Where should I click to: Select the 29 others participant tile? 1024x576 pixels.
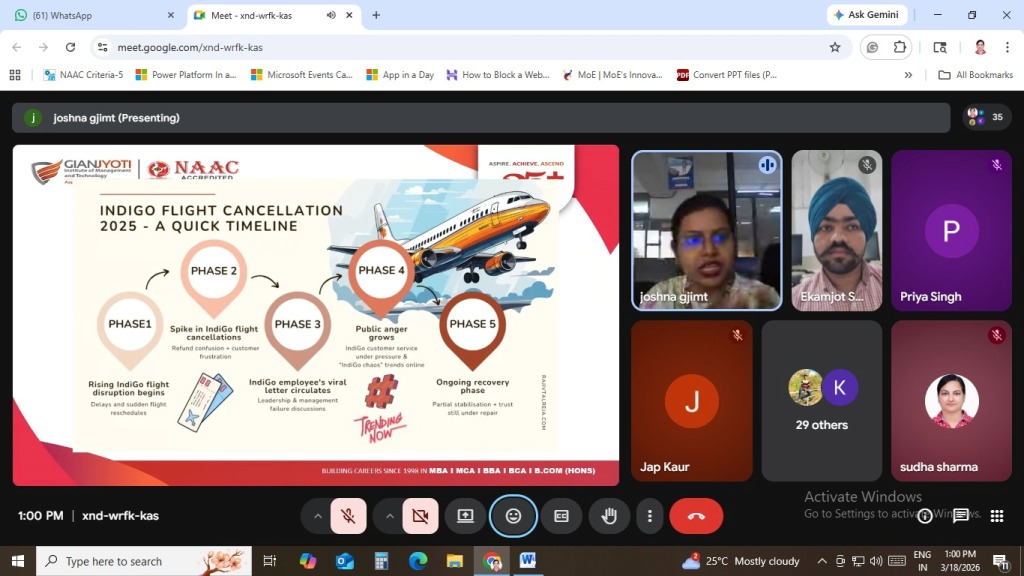coord(821,400)
